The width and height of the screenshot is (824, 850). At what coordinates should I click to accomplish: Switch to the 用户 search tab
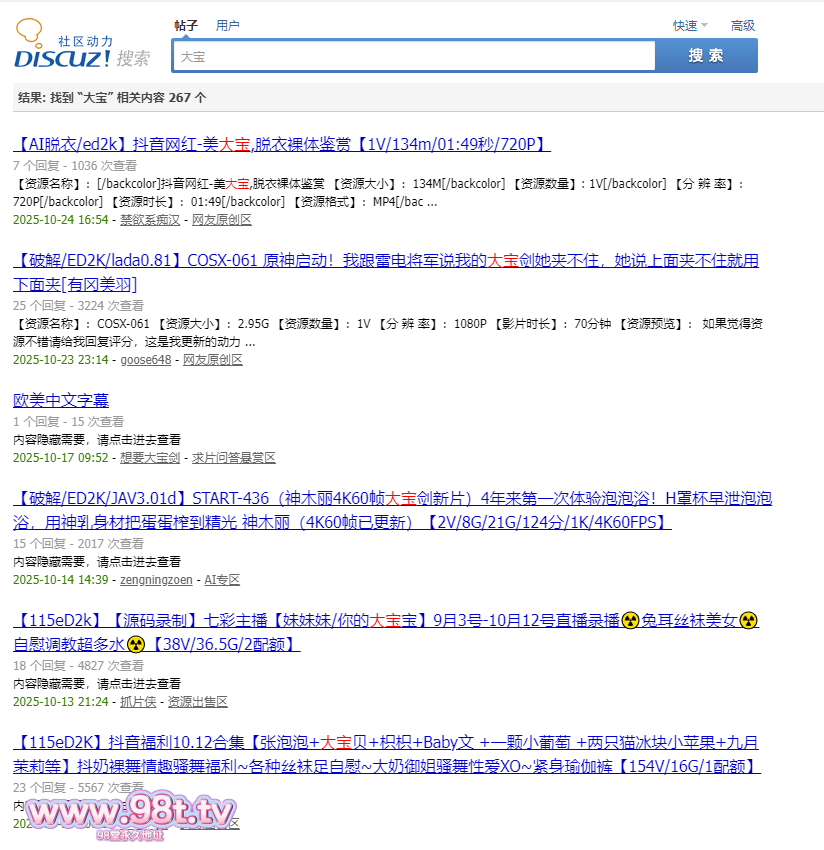[x=228, y=25]
